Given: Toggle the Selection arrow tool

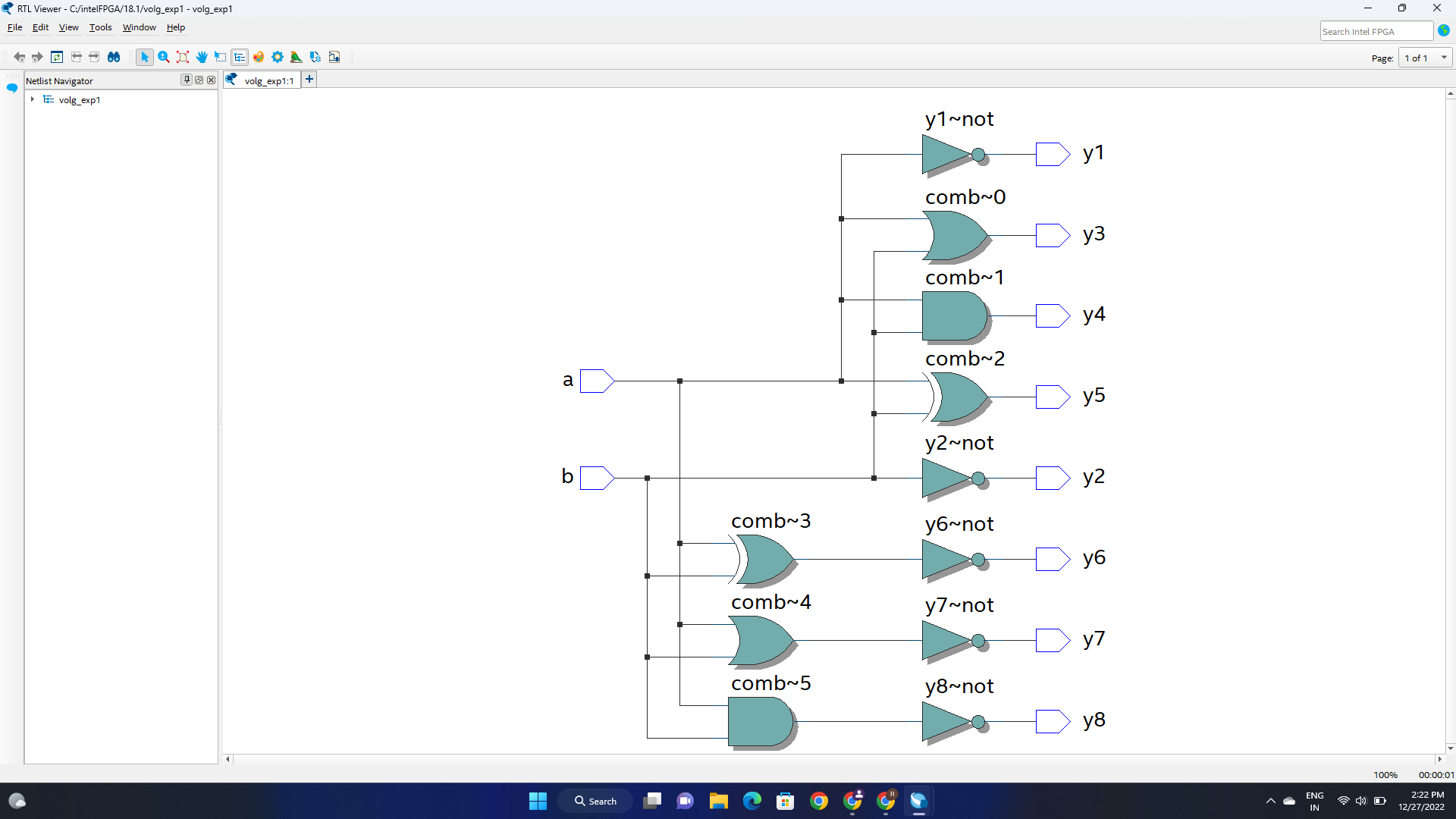Looking at the screenshot, I should pyautogui.click(x=144, y=57).
